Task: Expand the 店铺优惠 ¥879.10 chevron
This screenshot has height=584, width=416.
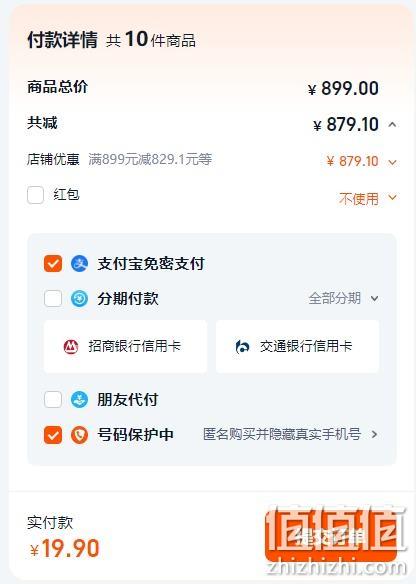Action: coord(392,162)
